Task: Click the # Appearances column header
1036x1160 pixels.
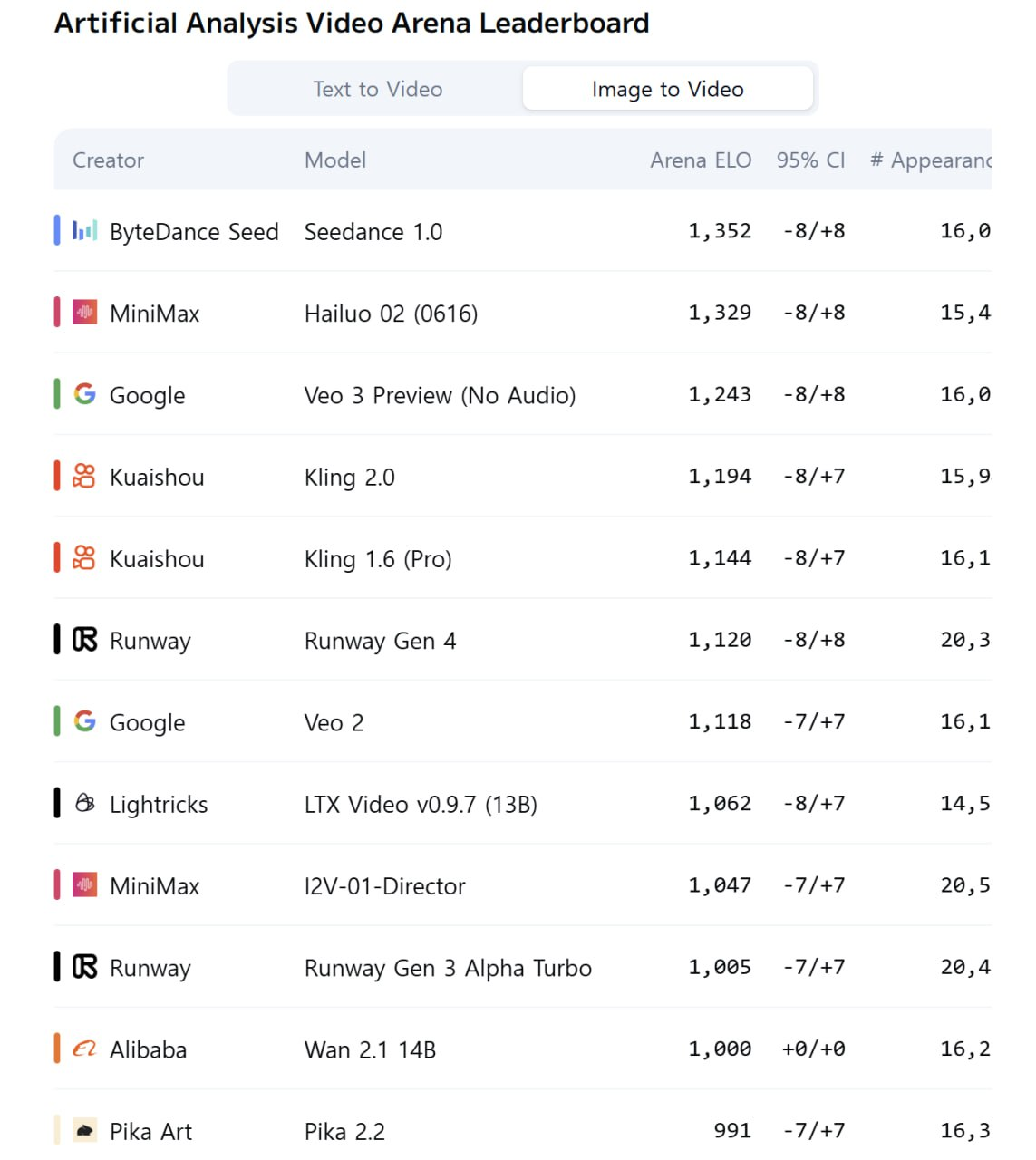Action: (x=931, y=160)
